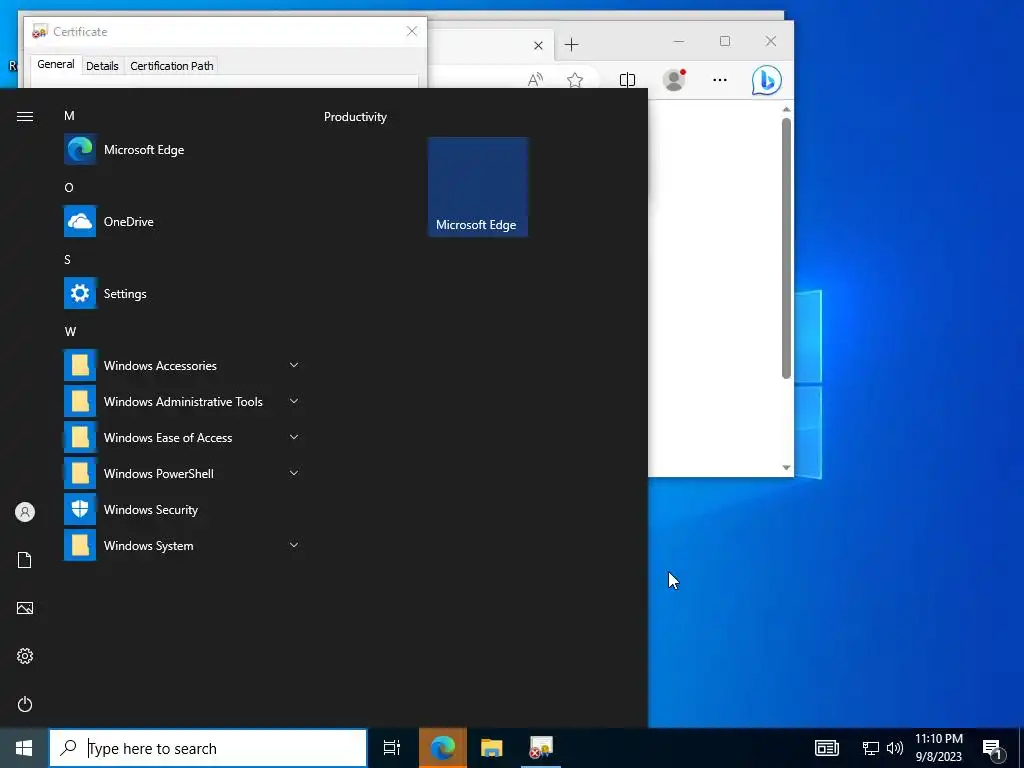Jump to app letter O header

(69, 187)
